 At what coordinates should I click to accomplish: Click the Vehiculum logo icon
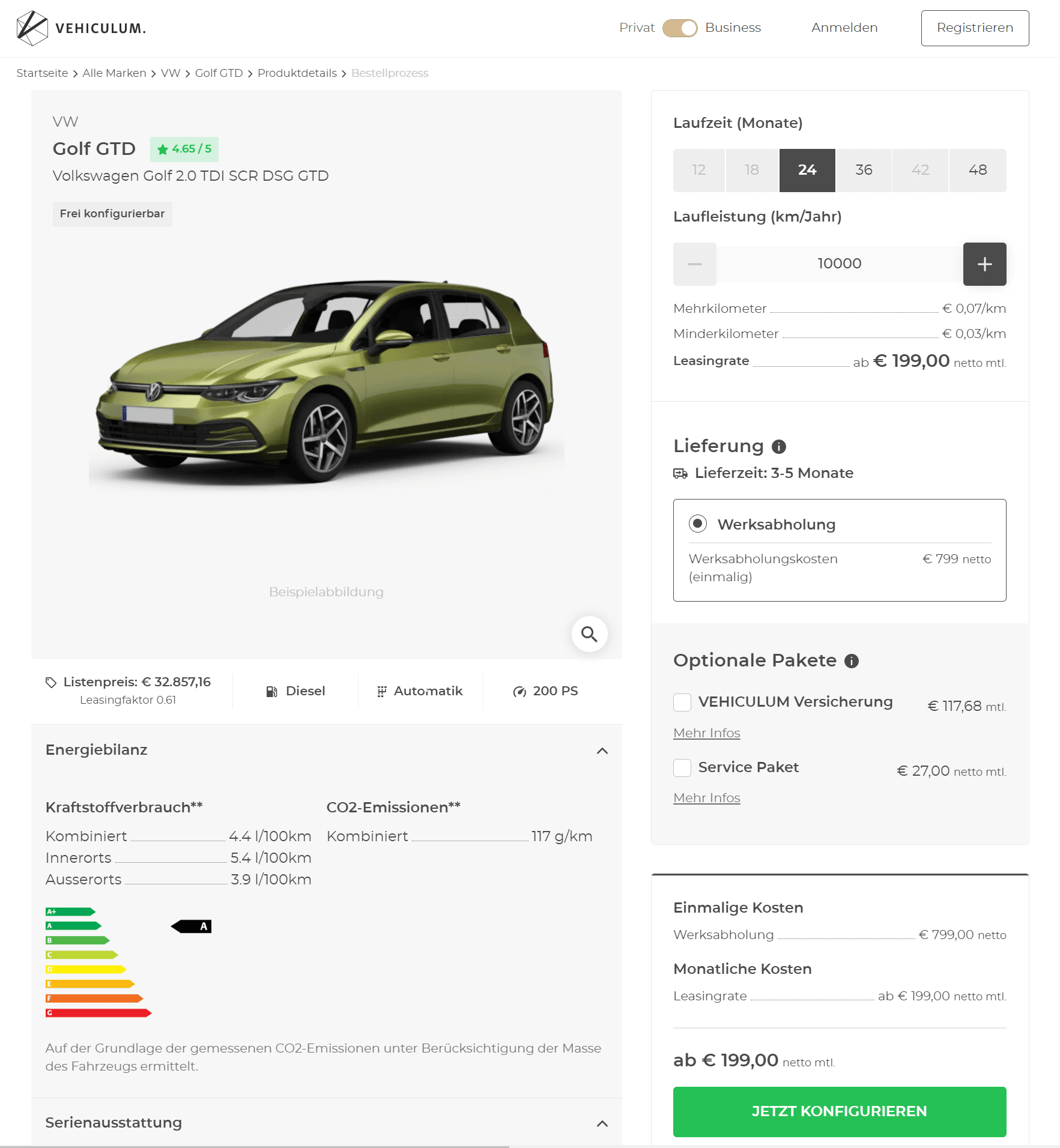(32, 28)
